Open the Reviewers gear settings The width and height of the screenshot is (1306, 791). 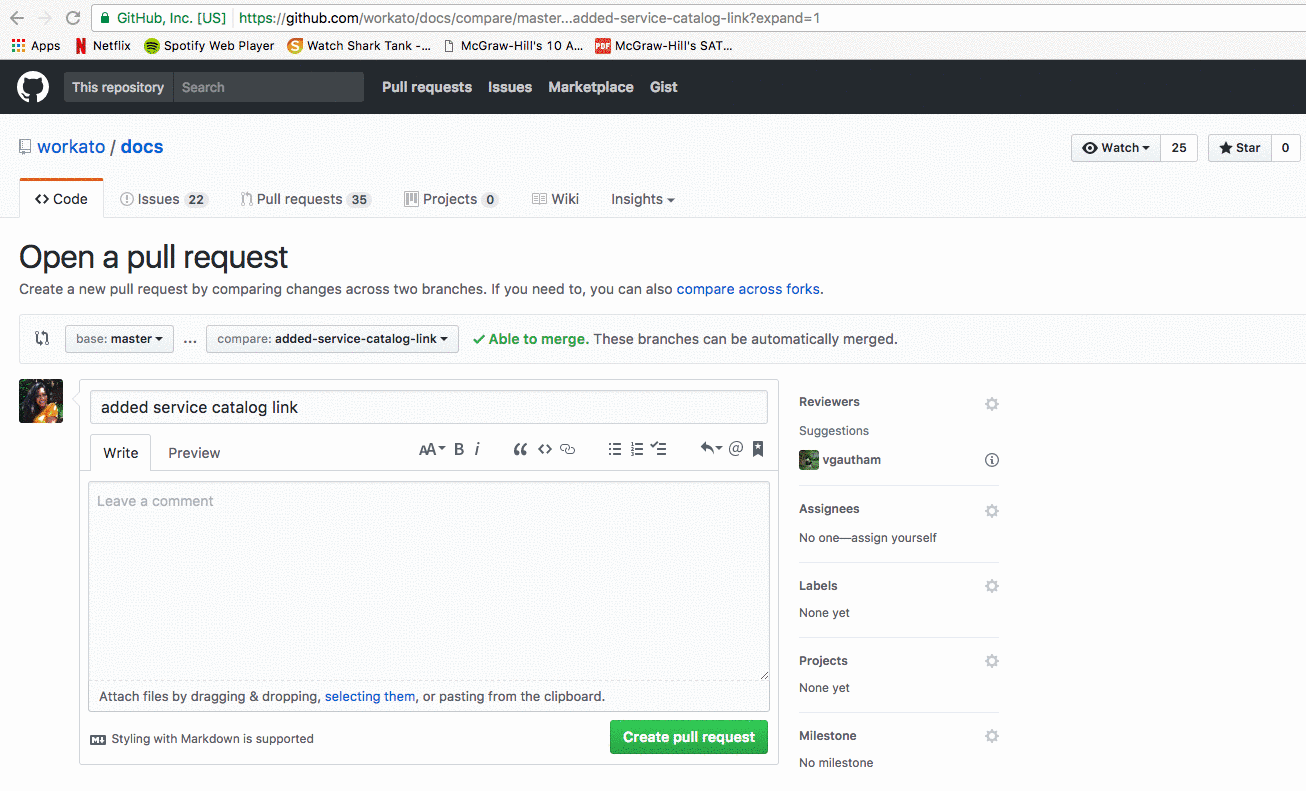[991, 404]
